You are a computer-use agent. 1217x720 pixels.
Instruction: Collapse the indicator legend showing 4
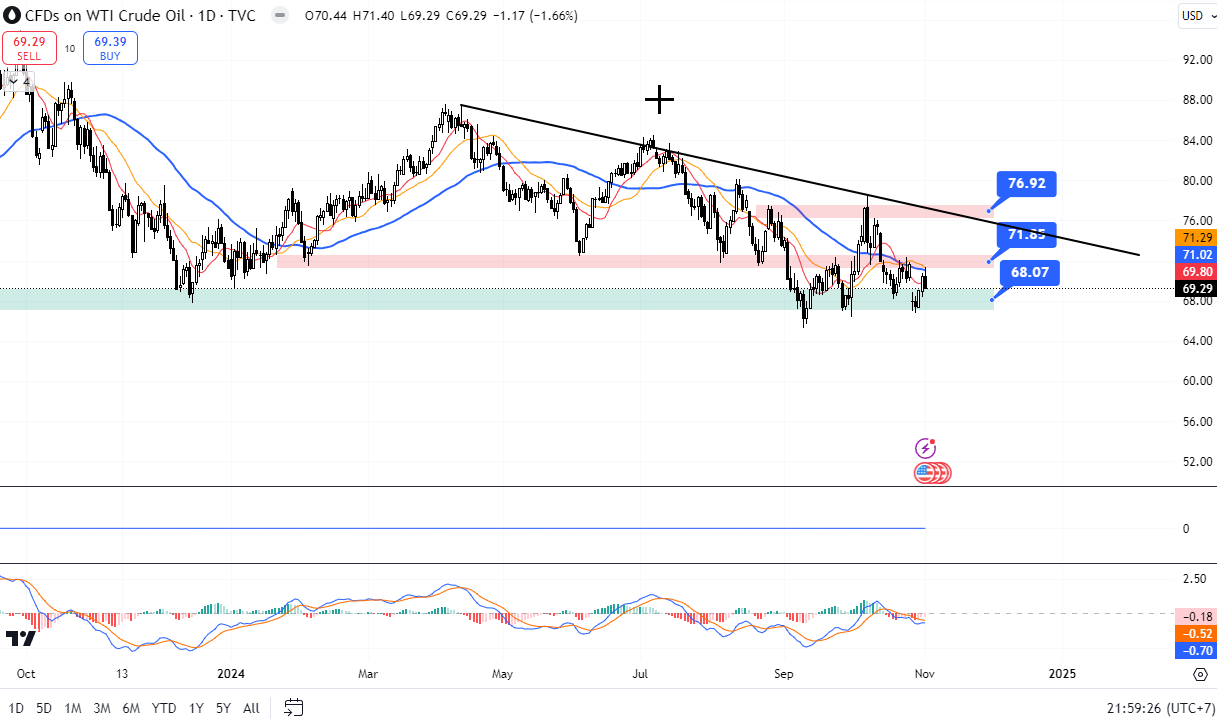pos(20,81)
